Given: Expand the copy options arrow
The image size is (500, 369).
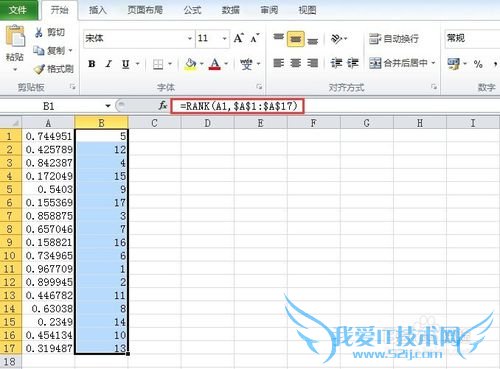Looking at the screenshot, I should (x=70, y=51).
